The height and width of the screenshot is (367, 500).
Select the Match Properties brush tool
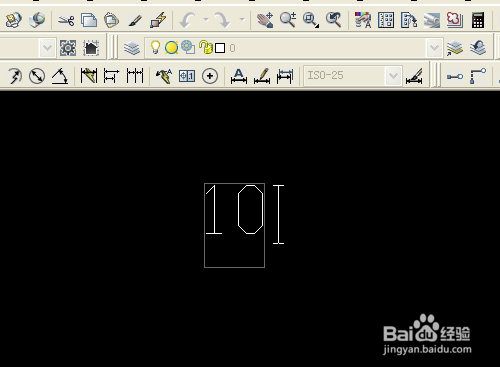(135, 20)
